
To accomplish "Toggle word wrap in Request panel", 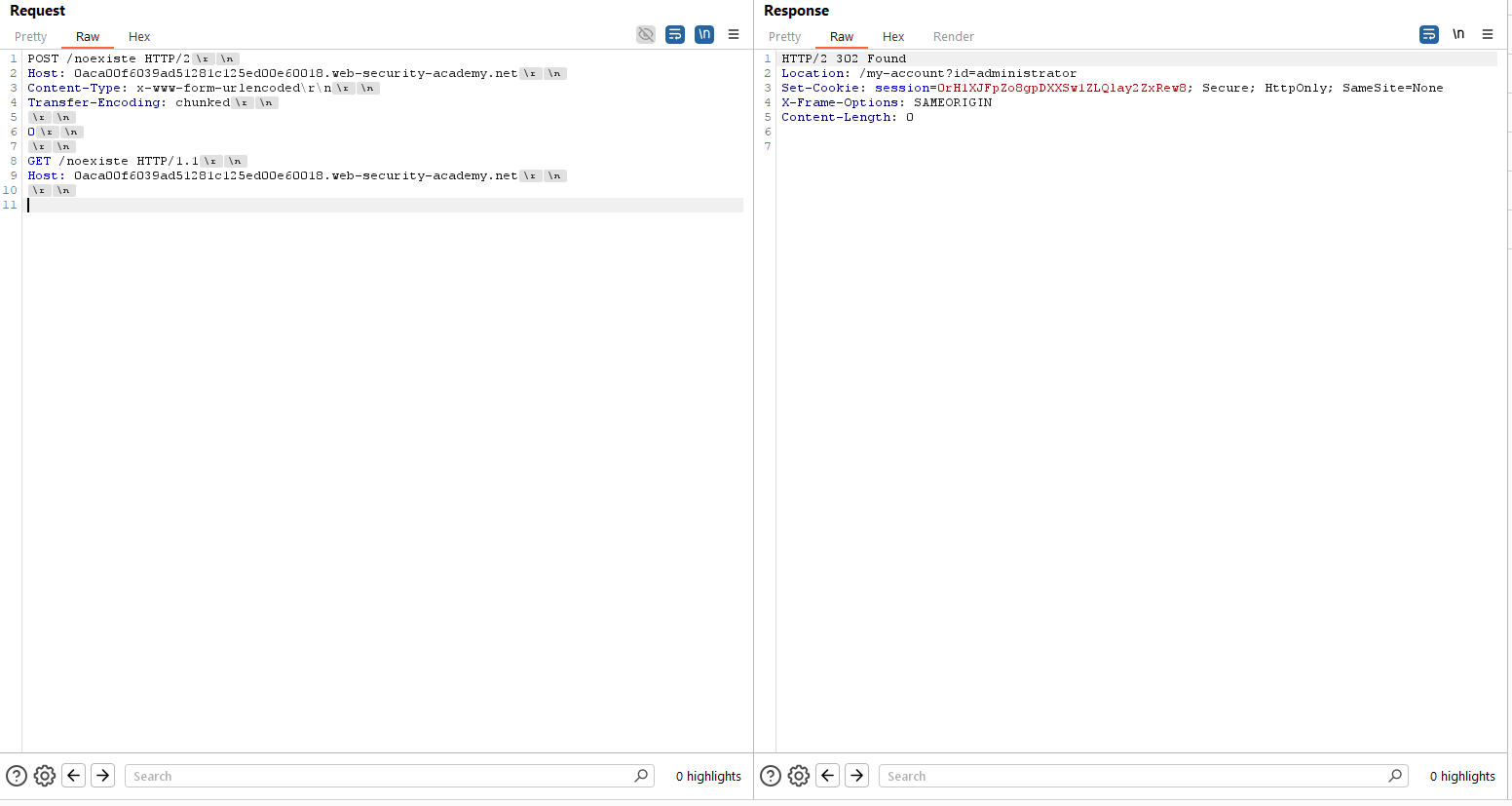I will (675, 35).
